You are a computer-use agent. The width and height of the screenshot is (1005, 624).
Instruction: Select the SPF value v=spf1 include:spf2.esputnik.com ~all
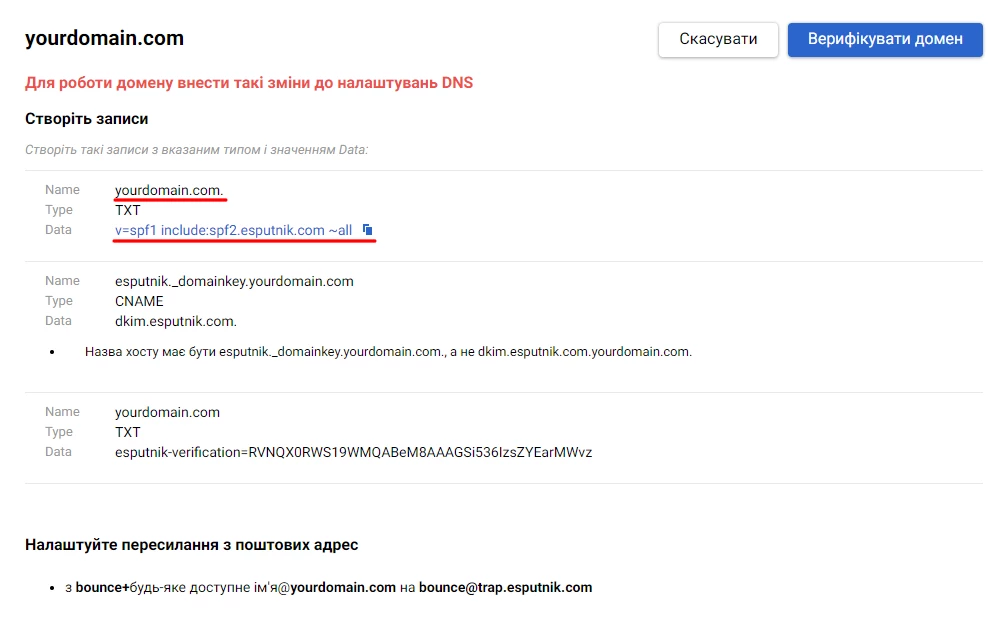(x=233, y=230)
